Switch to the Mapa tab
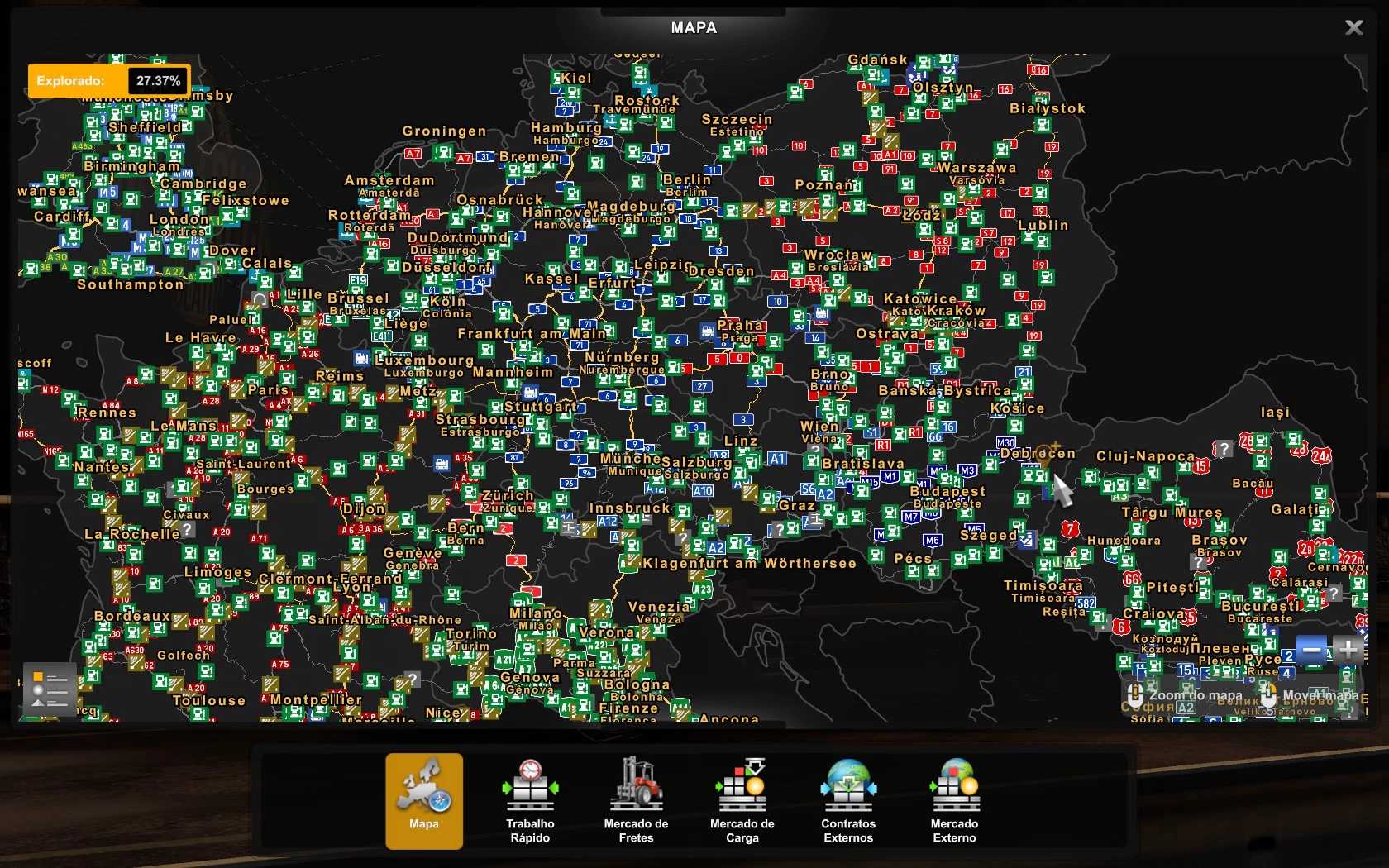This screenshot has height=868, width=1389. 424,800
